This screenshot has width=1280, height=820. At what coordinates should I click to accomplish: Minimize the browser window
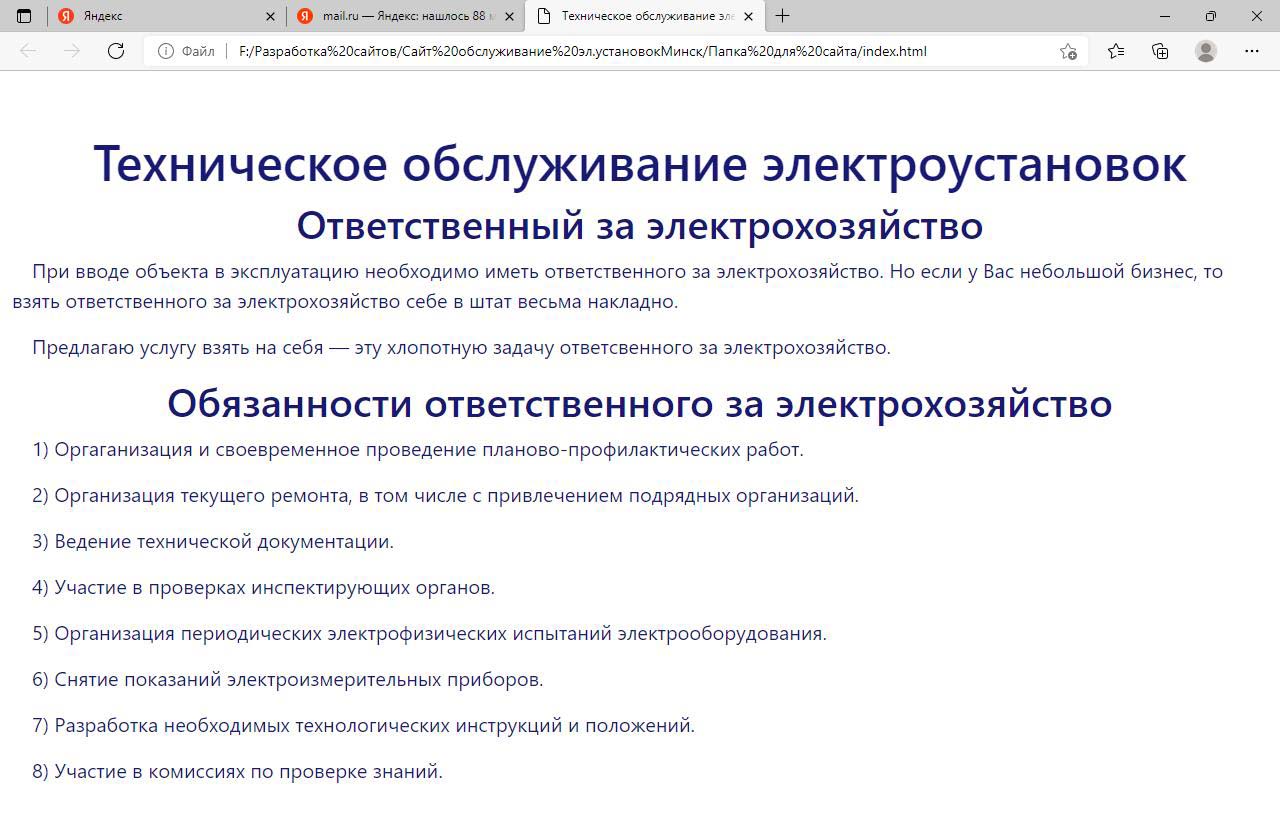[1165, 16]
